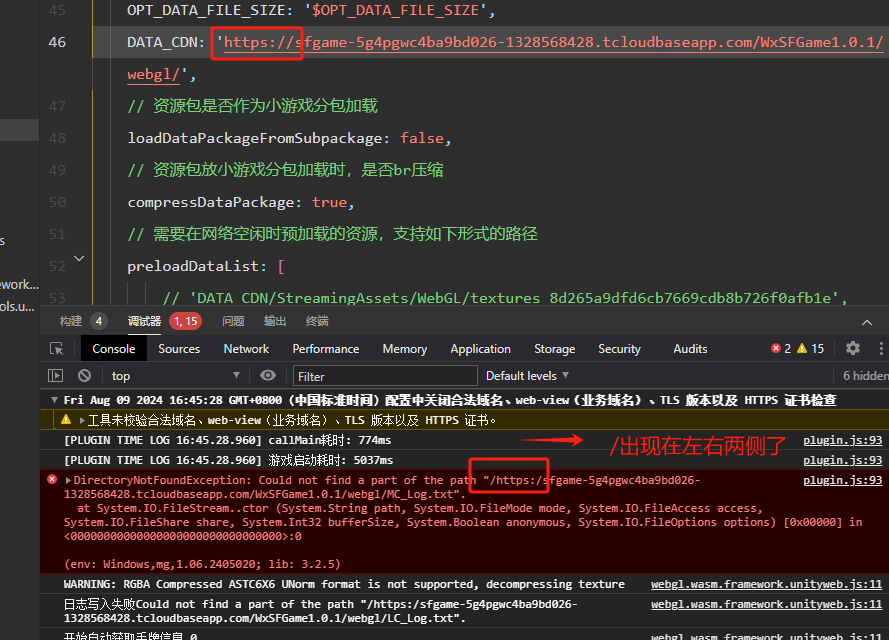The image size is (889, 640).
Task: Open the Default levels dropdown
Action: tap(527, 376)
